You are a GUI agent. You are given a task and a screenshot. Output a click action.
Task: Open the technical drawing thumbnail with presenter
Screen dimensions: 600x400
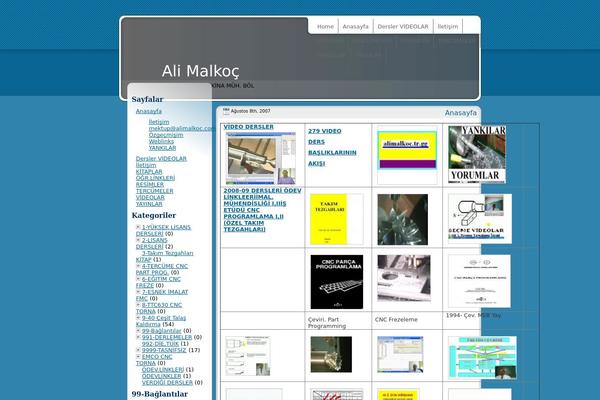[248, 356]
